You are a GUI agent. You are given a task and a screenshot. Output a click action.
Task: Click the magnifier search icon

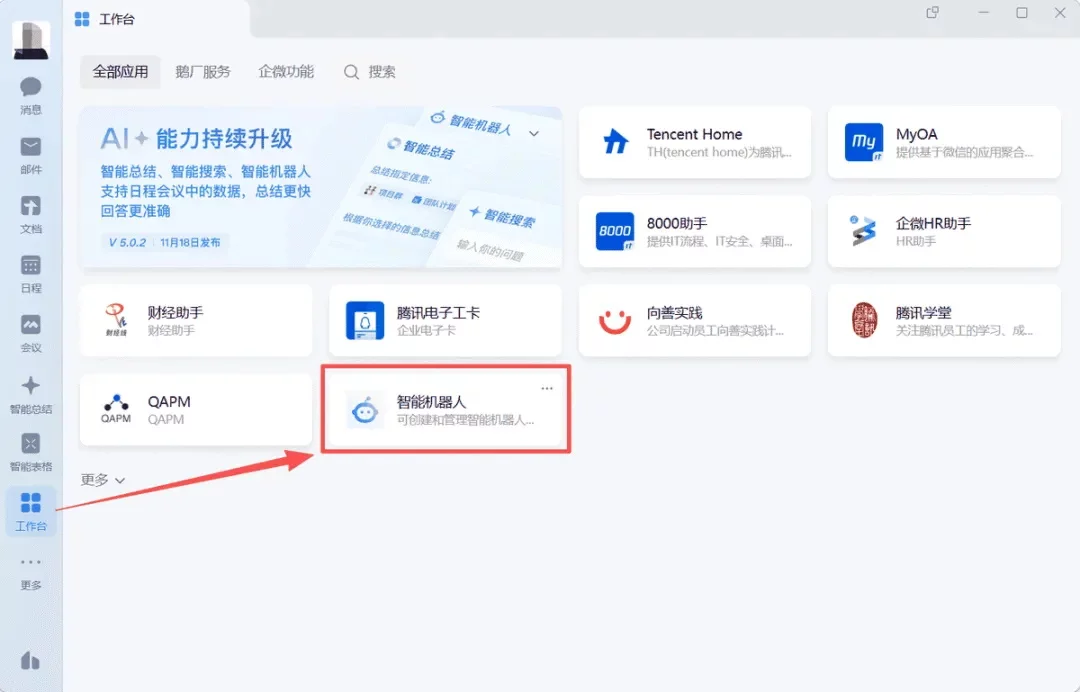tap(351, 72)
